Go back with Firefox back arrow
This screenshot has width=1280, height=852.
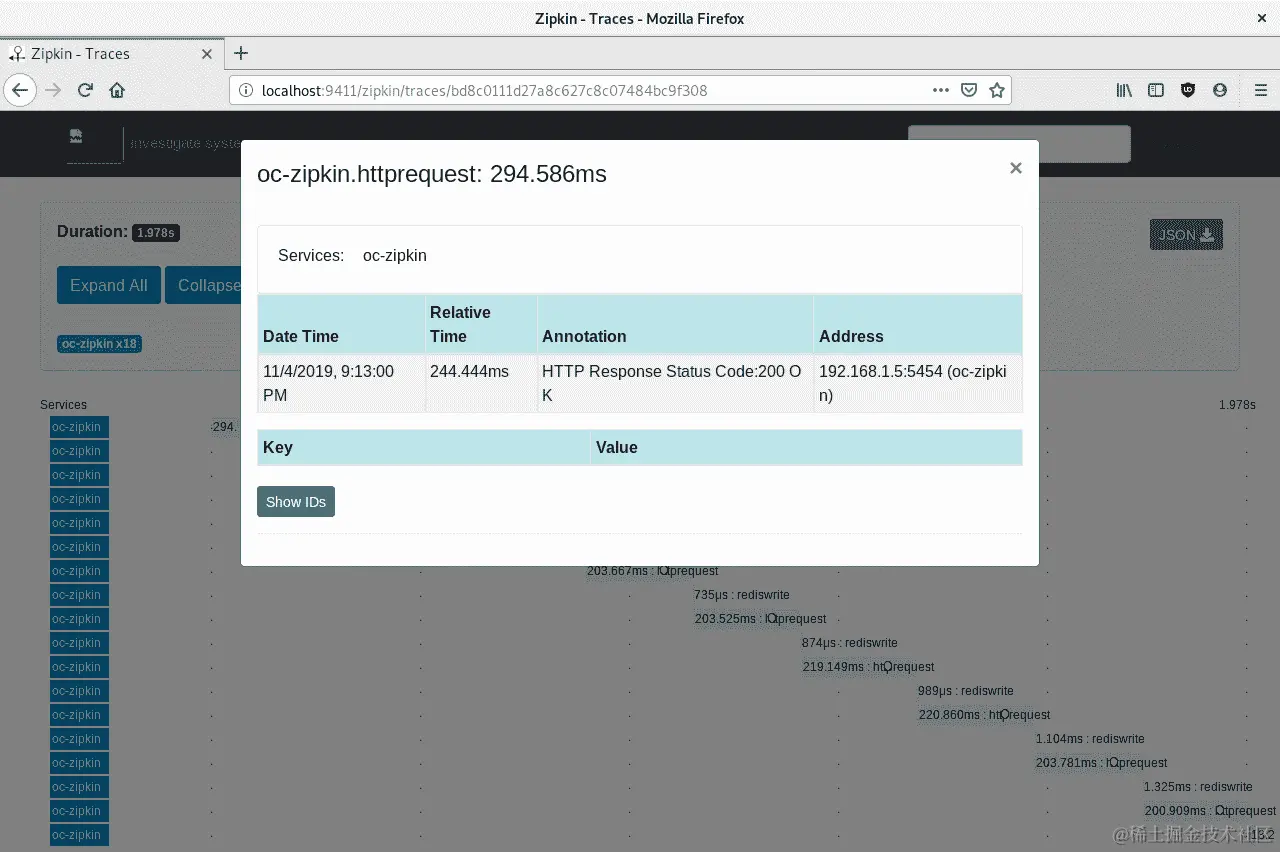click(x=19, y=90)
